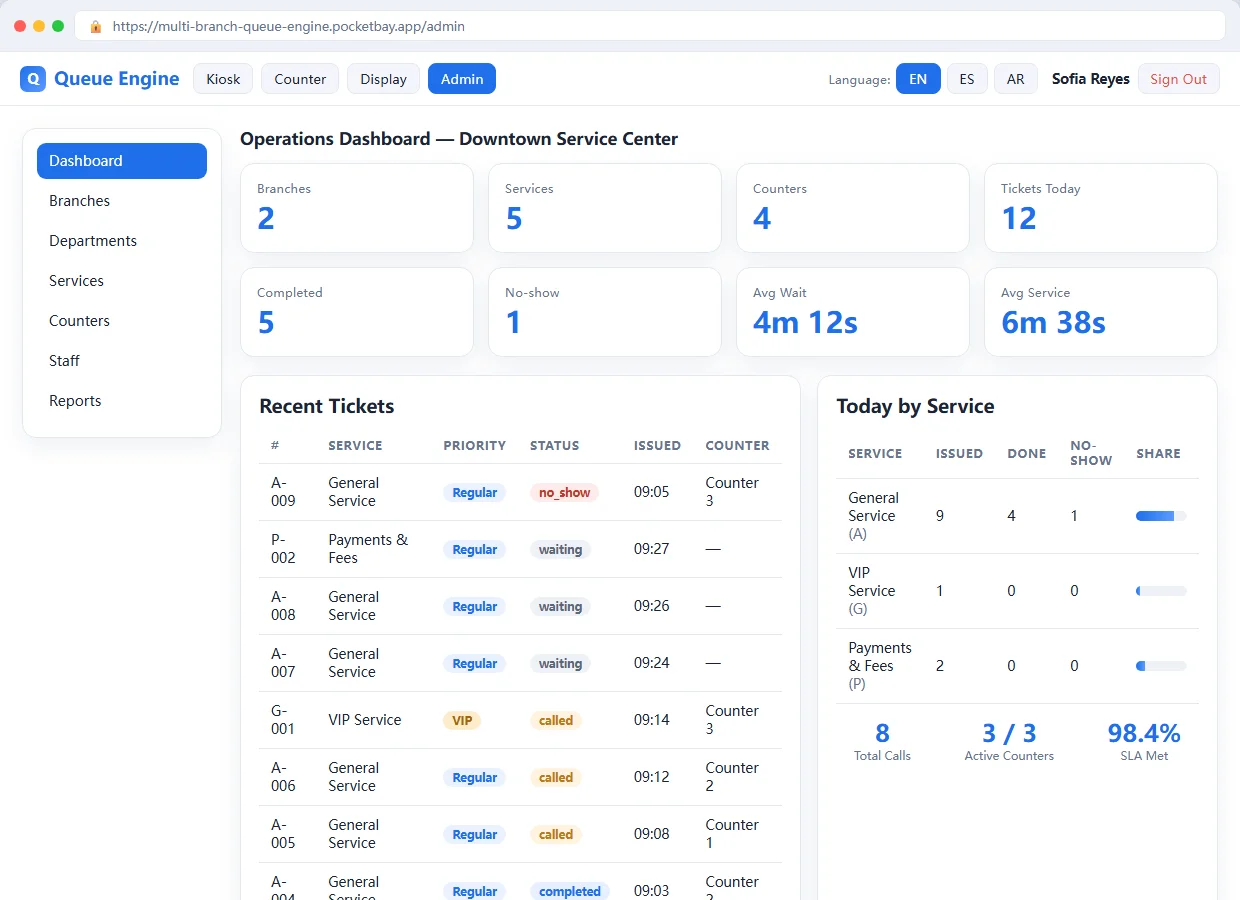The width and height of the screenshot is (1240, 900).
Task: Click the SHARE column header
Action: coord(1158,454)
